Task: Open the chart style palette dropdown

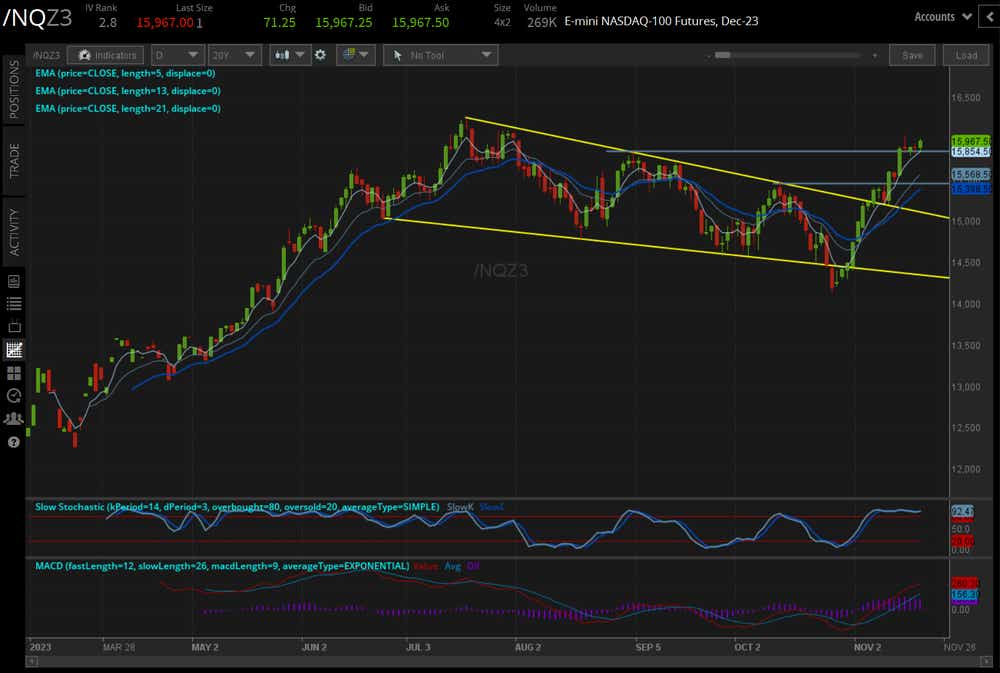Action: click(x=355, y=55)
